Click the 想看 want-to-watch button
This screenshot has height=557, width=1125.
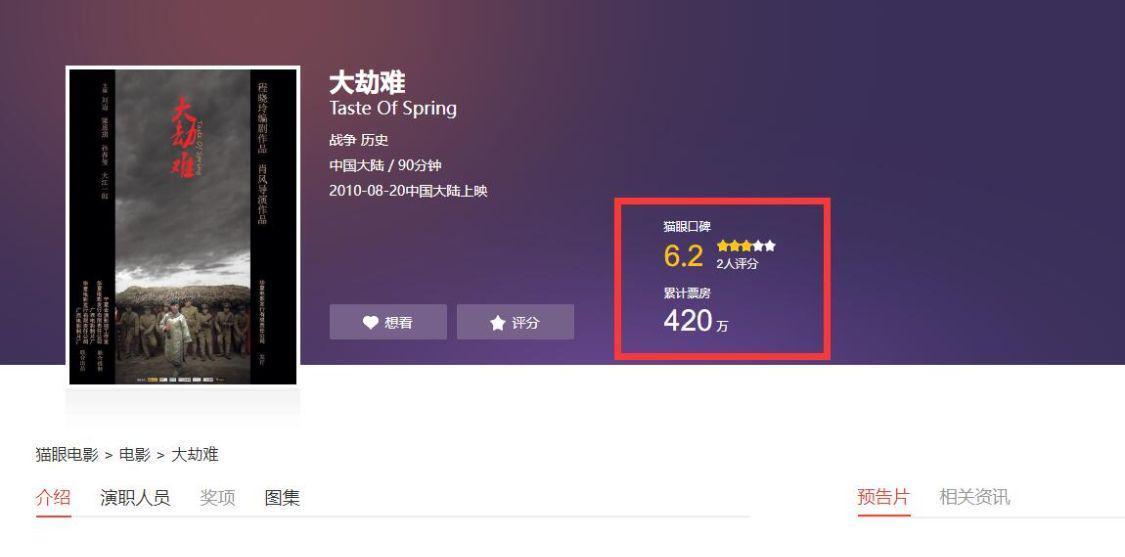pos(388,322)
